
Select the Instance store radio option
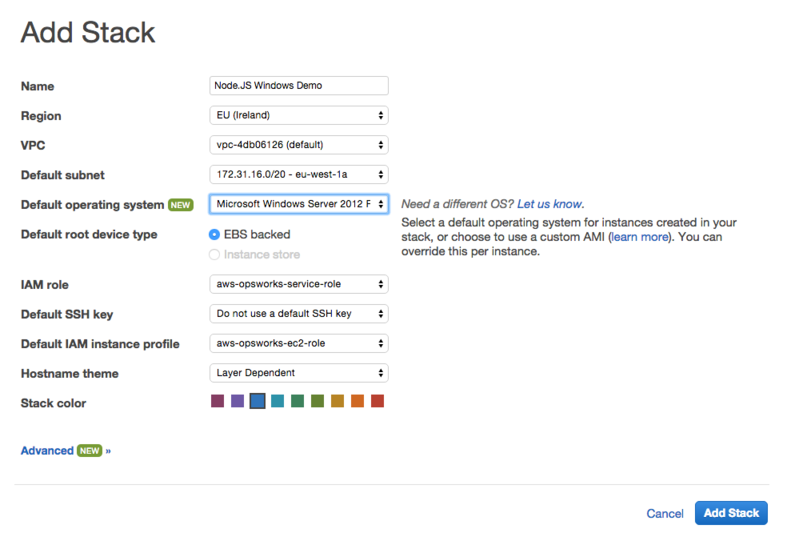(x=214, y=254)
